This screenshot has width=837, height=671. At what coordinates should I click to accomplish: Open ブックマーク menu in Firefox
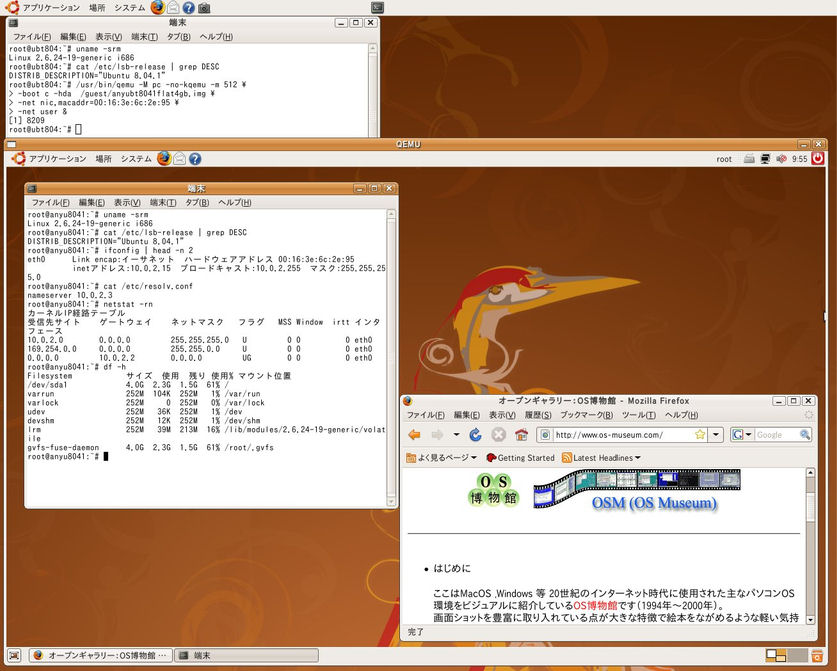pos(586,415)
